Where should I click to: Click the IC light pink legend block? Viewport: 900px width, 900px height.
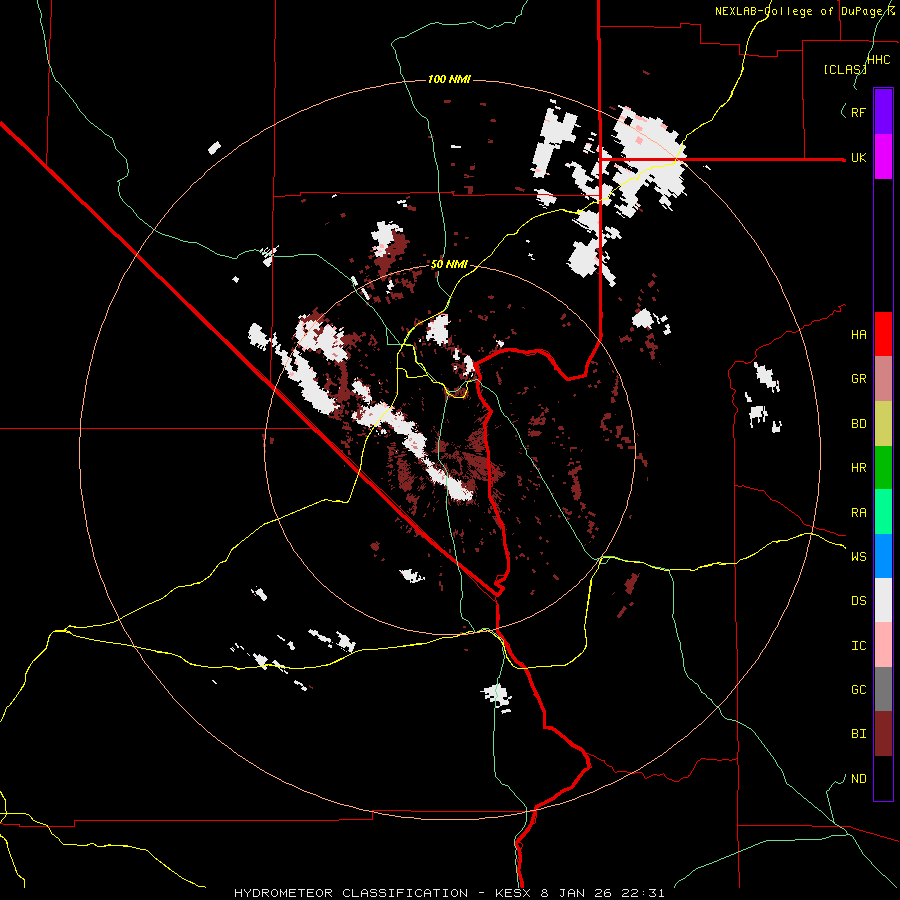click(x=883, y=645)
